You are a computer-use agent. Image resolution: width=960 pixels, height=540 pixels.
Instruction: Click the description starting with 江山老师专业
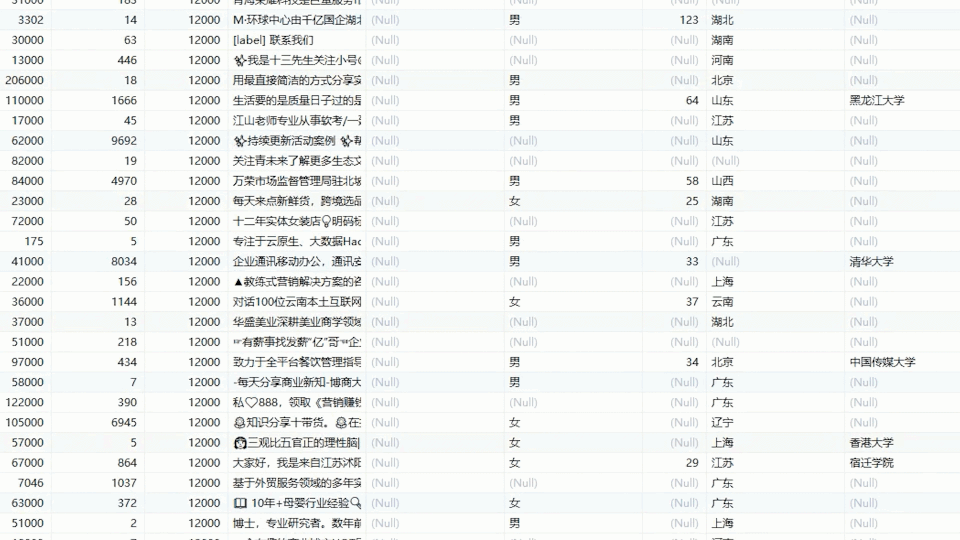[297, 121]
